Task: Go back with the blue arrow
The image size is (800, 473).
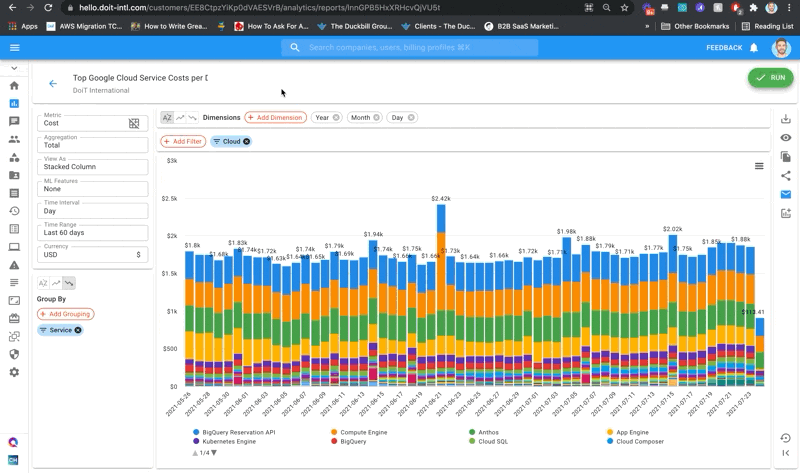Action: pos(53,84)
